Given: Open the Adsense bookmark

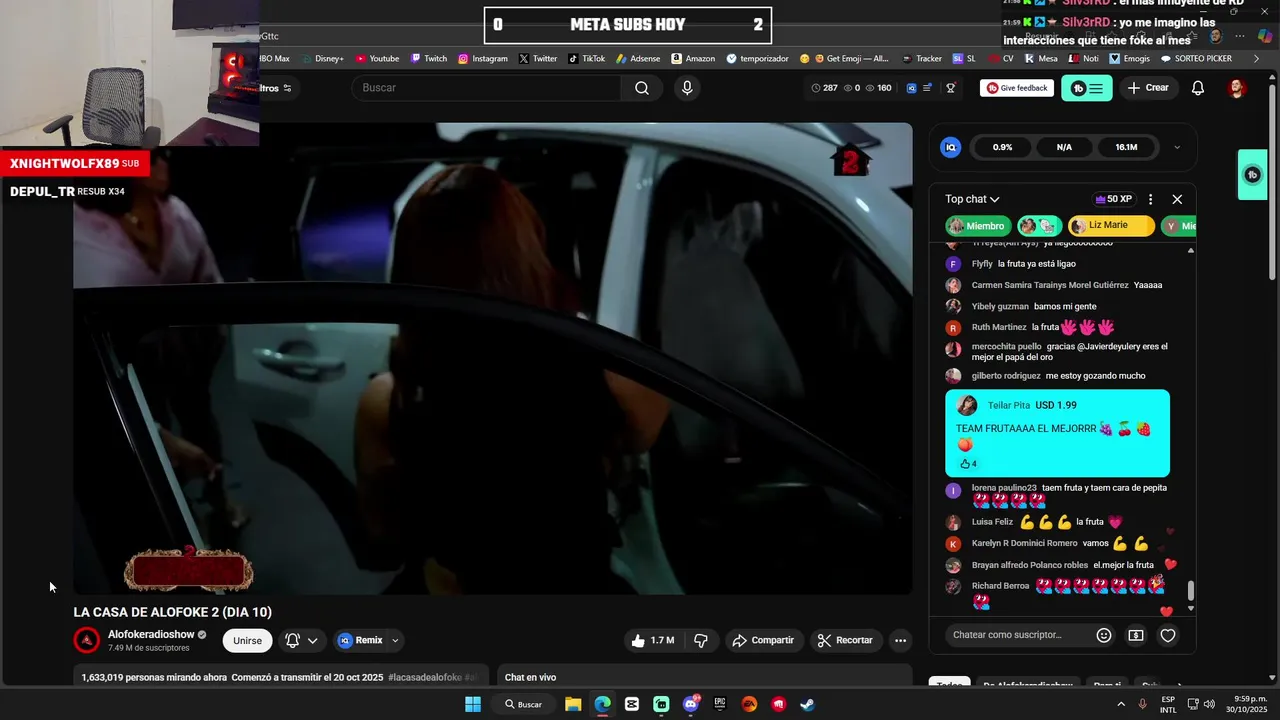Looking at the screenshot, I should [x=638, y=59].
